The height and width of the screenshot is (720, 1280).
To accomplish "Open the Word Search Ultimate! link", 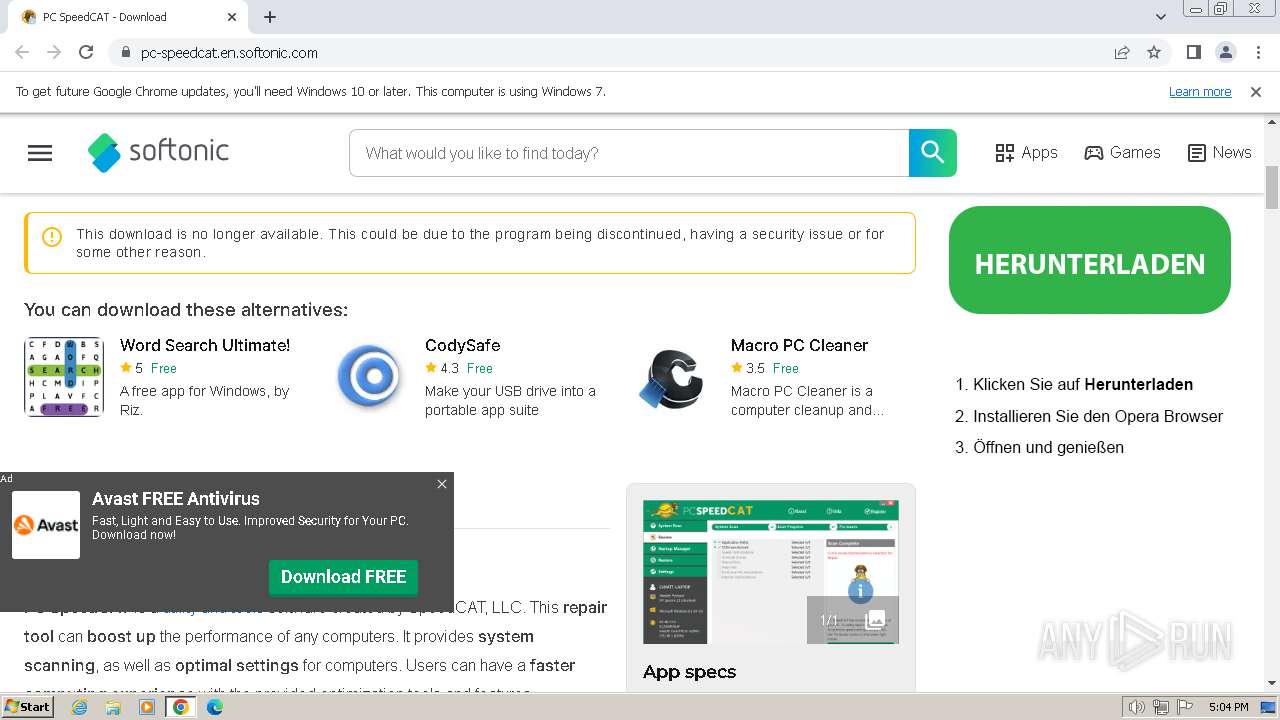I will [x=205, y=345].
